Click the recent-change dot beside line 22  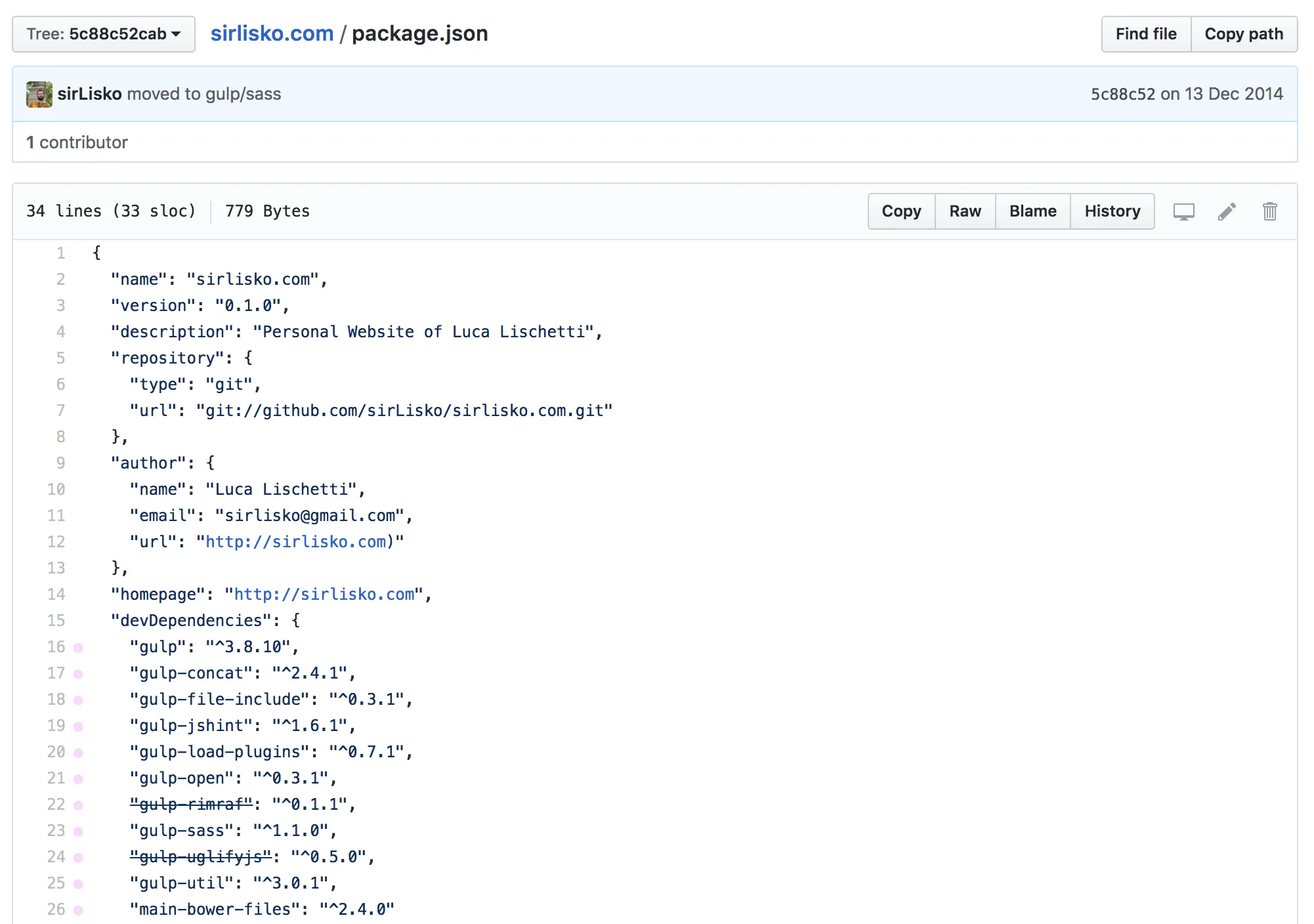point(79,804)
